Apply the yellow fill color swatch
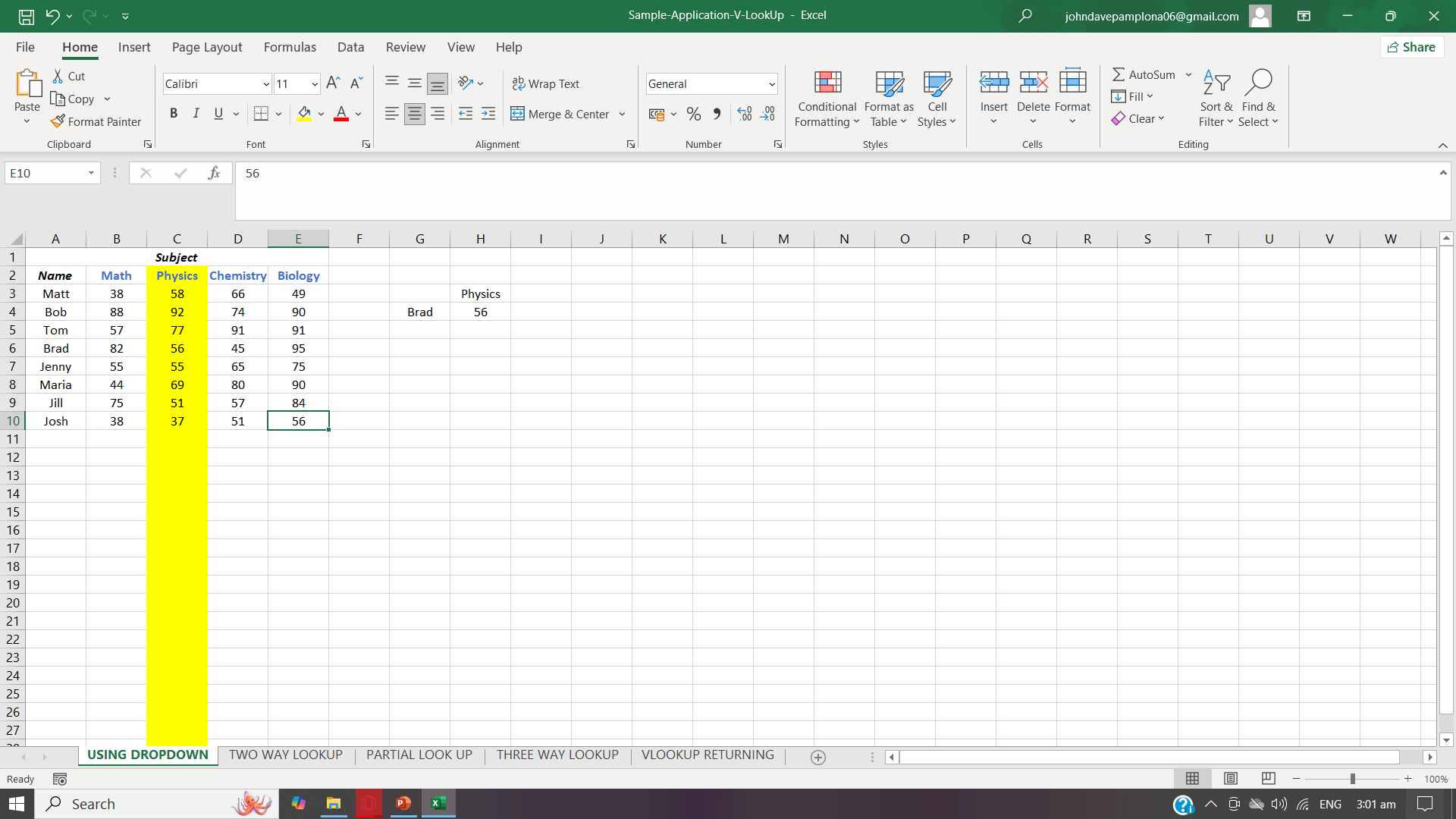The width and height of the screenshot is (1456, 819). tap(304, 114)
